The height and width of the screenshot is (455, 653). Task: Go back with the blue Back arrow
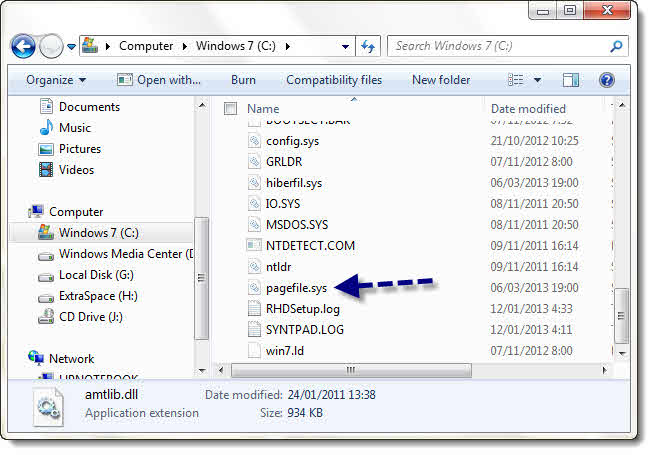(x=23, y=46)
